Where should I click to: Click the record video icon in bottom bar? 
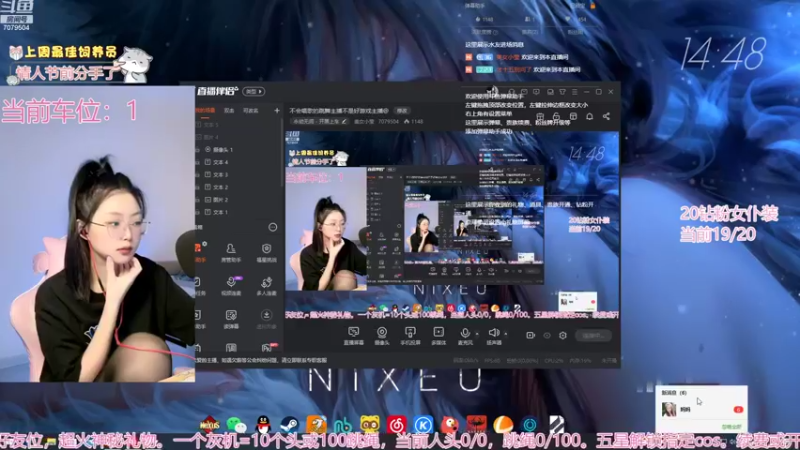(531, 335)
